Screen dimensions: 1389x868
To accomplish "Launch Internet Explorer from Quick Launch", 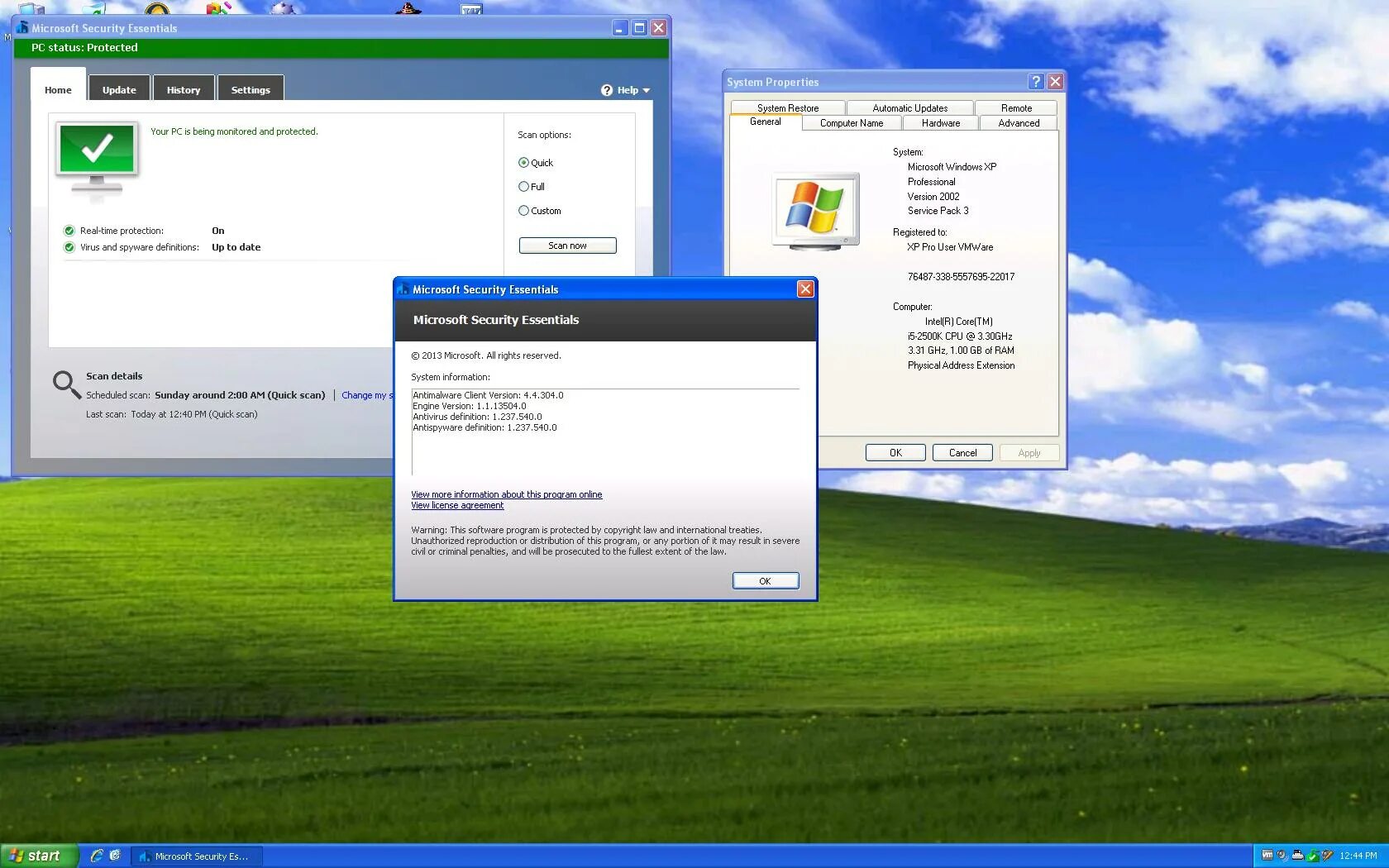I will tap(97, 856).
